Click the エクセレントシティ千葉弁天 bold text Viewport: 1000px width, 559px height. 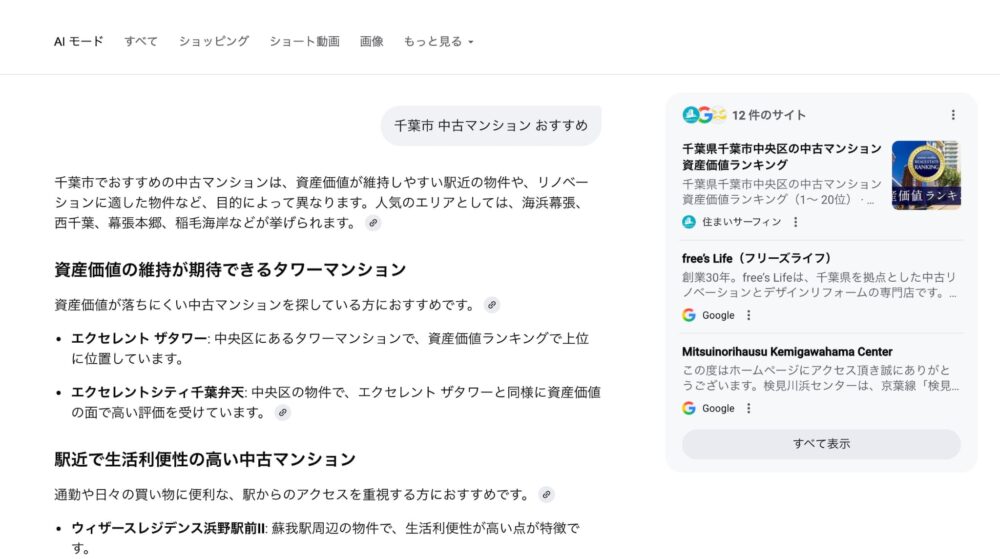pyautogui.click(x=158, y=392)
